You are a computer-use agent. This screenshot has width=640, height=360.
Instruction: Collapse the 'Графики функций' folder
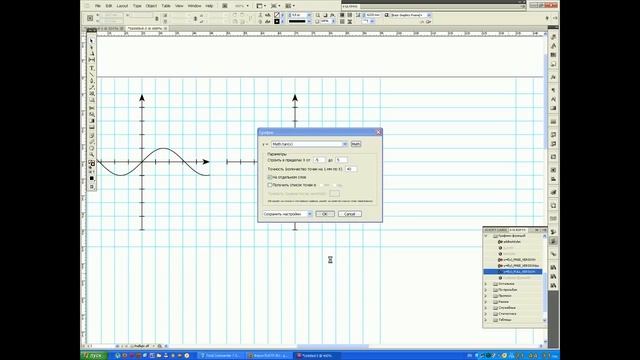click(486, 236)
